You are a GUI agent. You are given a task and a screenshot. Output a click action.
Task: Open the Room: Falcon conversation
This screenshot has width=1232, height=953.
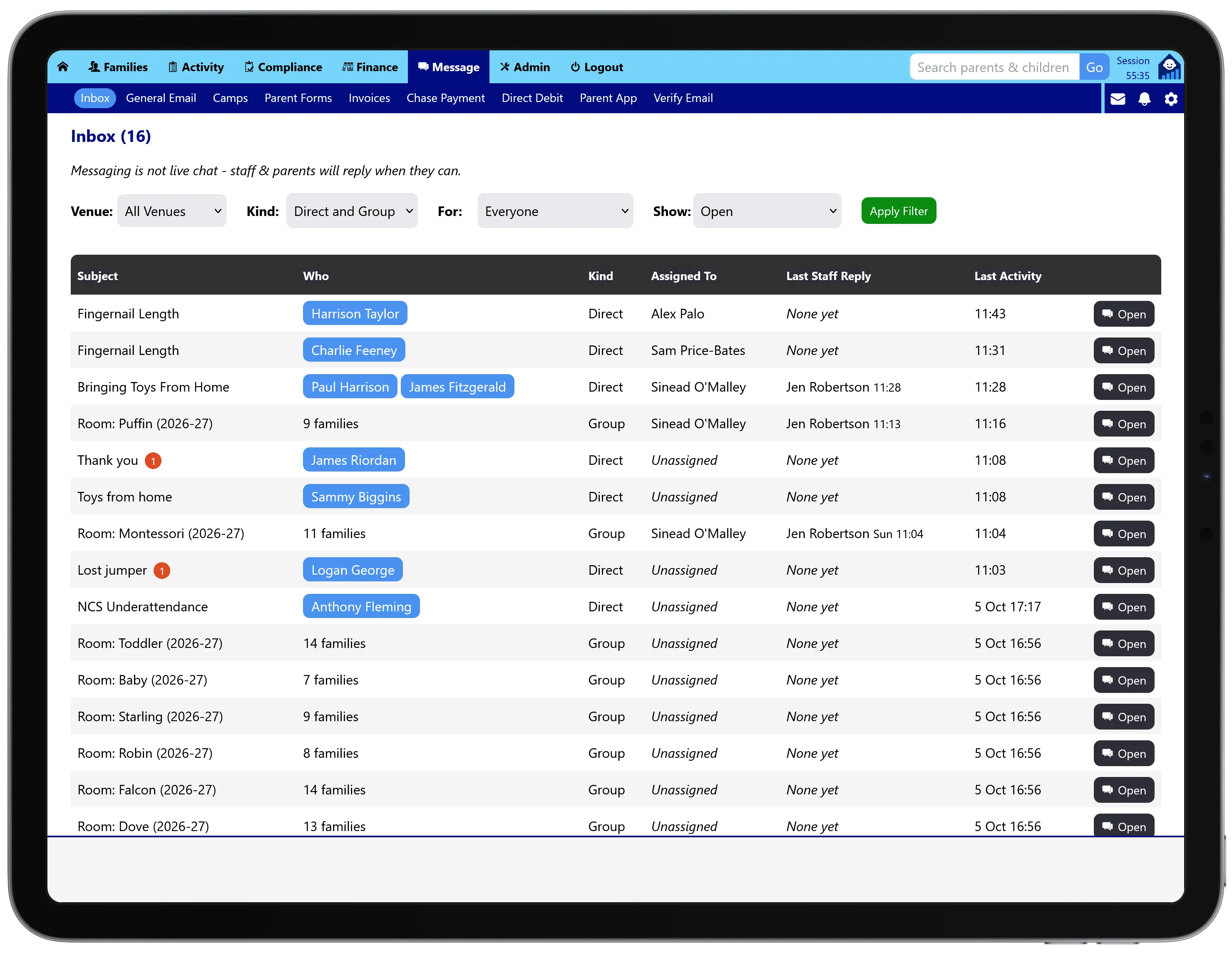1124,791
